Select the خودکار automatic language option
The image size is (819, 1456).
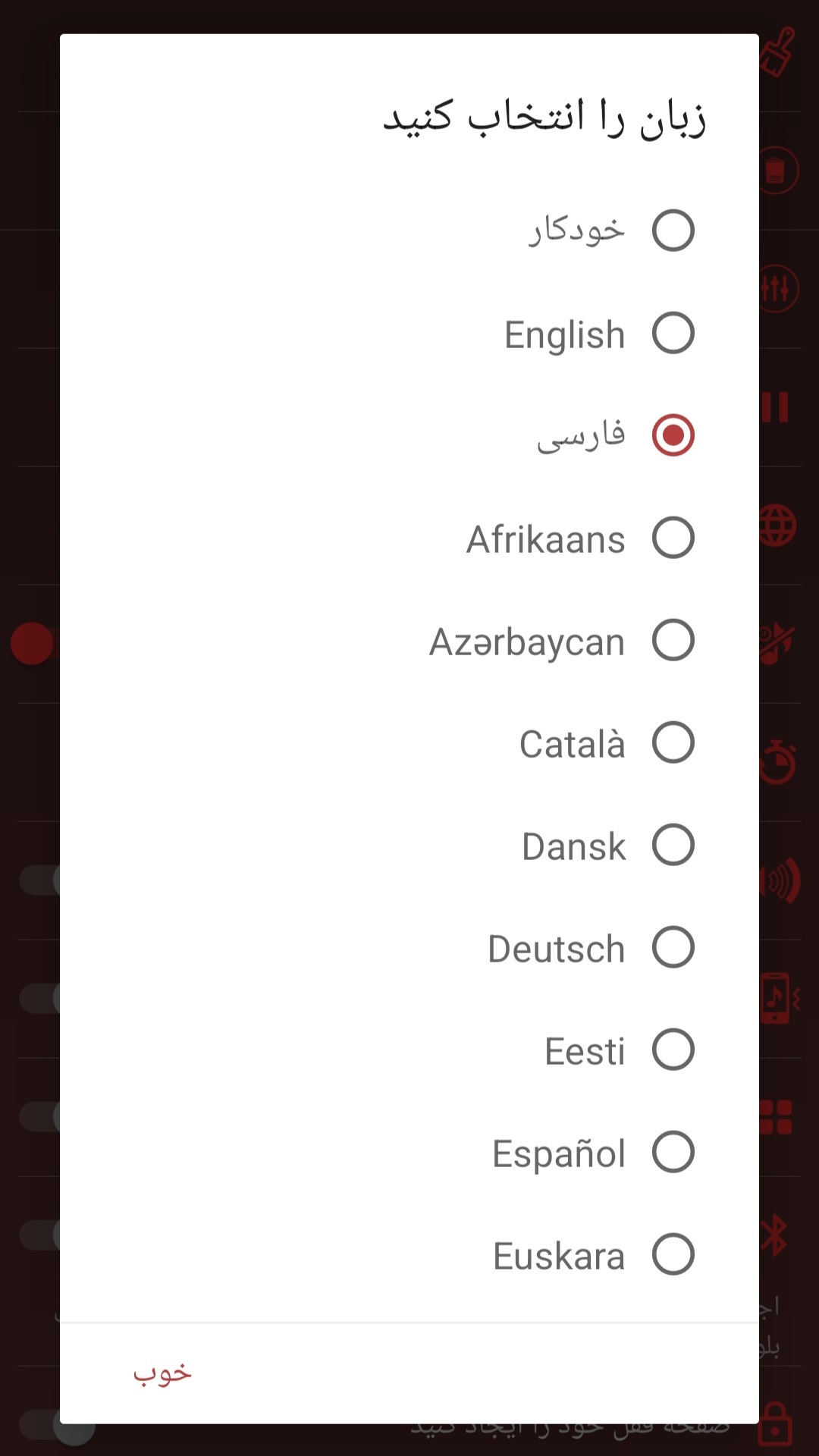point(673,231)
